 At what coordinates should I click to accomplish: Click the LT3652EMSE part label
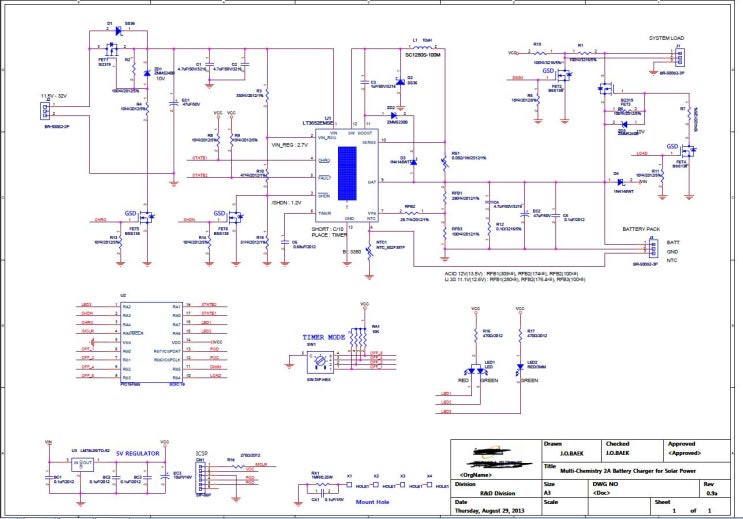318,124
